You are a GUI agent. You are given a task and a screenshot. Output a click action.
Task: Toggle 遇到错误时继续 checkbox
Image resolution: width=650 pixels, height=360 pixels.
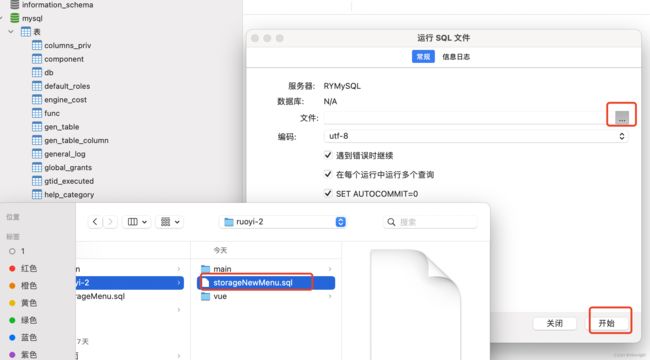click(x=328, y=155)
